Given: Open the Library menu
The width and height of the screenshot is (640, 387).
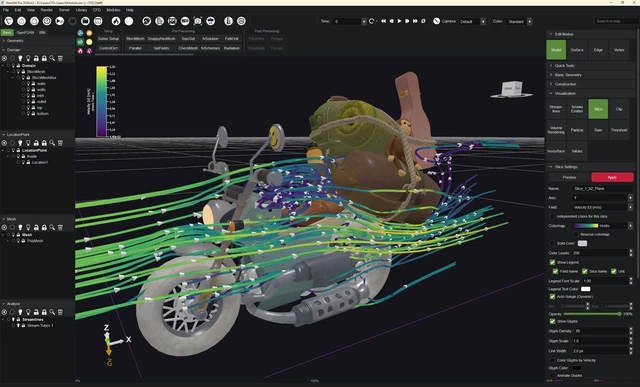Looking at the screenshot, I should pyautogui.click(x=81, y=10).
